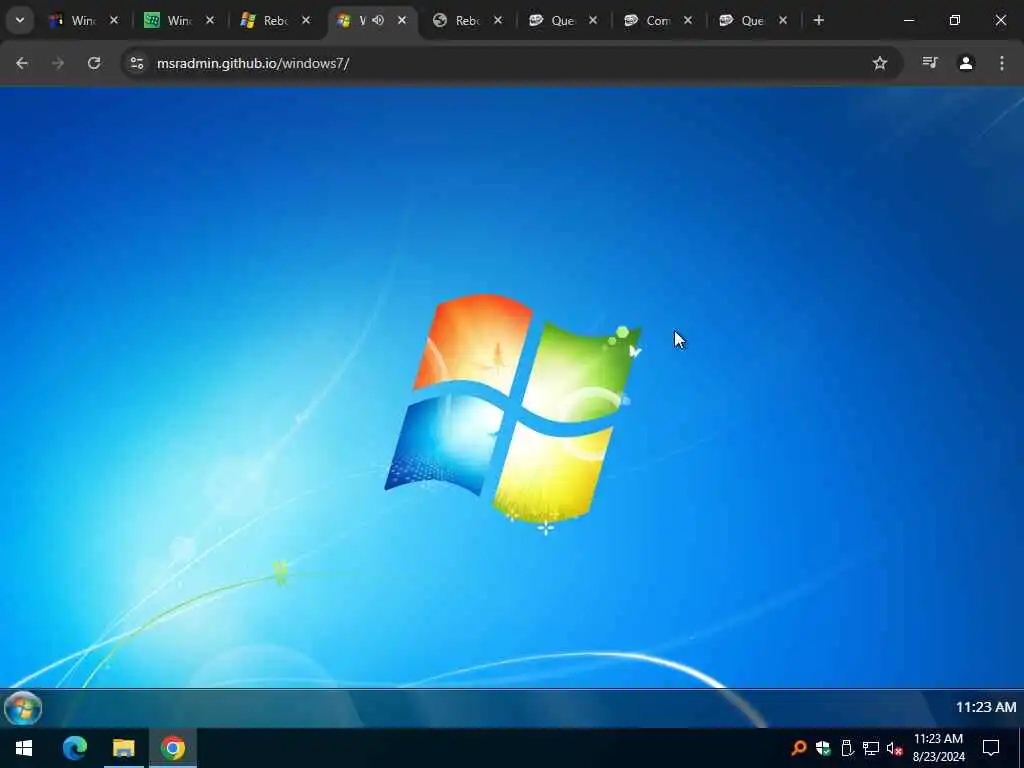Click the orange magnifier tray icon
The image size is (1024, 768).
tap(799, 748)
